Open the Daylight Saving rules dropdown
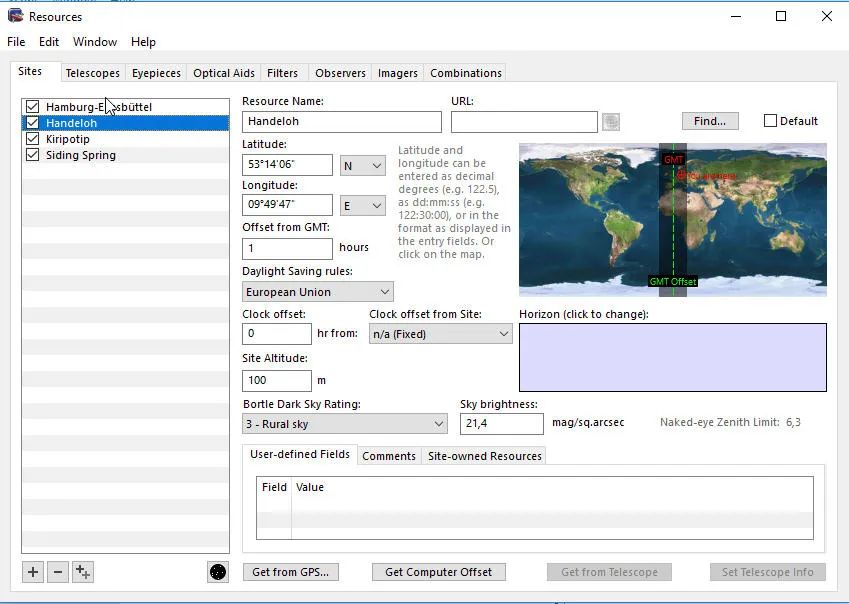 [x=318, y=292]
